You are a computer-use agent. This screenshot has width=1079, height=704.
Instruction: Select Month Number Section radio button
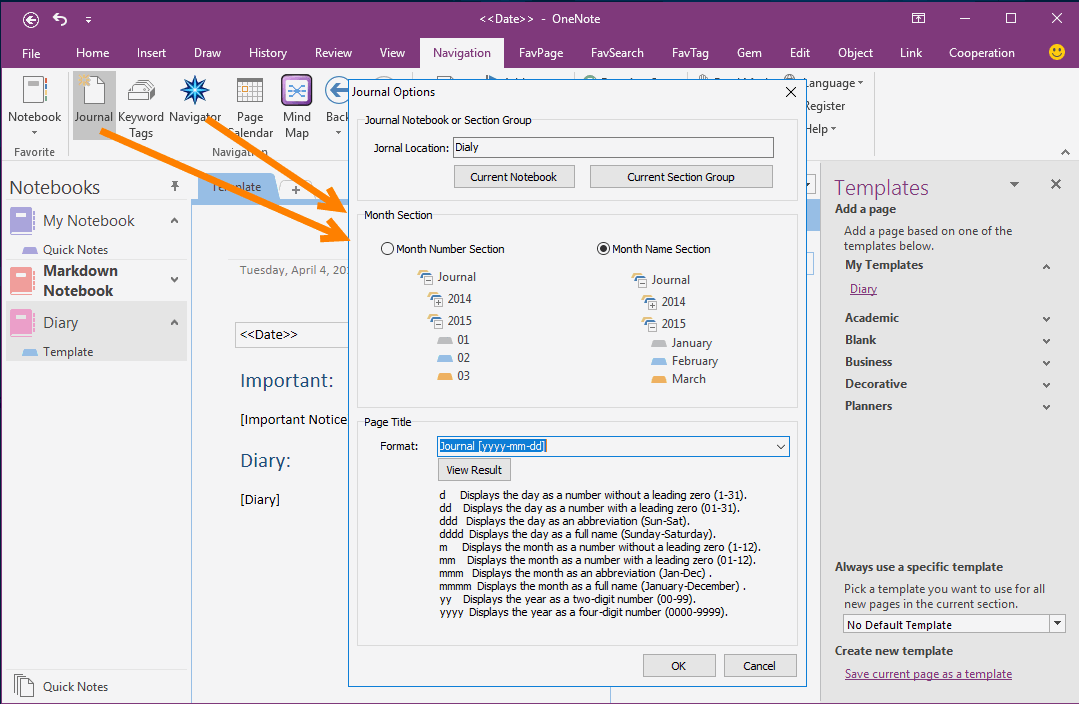tap(387, 249)
